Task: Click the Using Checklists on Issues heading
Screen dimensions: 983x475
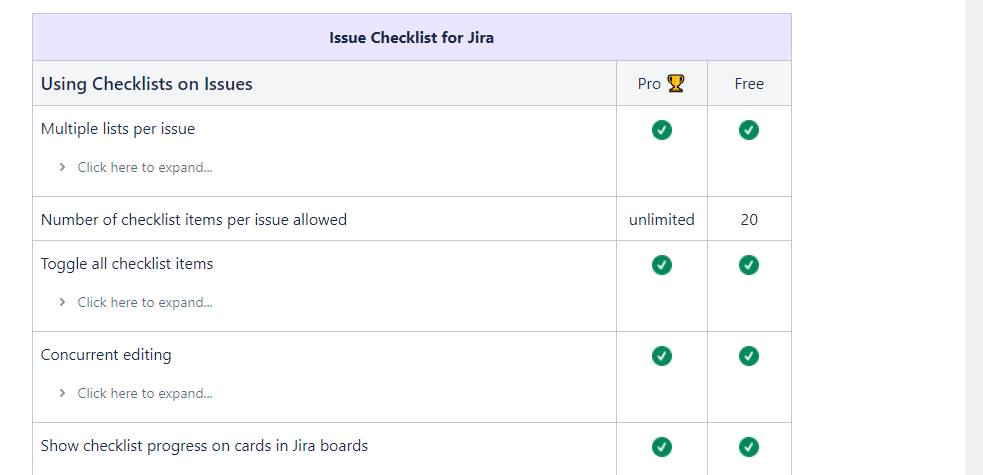Action: [147, 84]
